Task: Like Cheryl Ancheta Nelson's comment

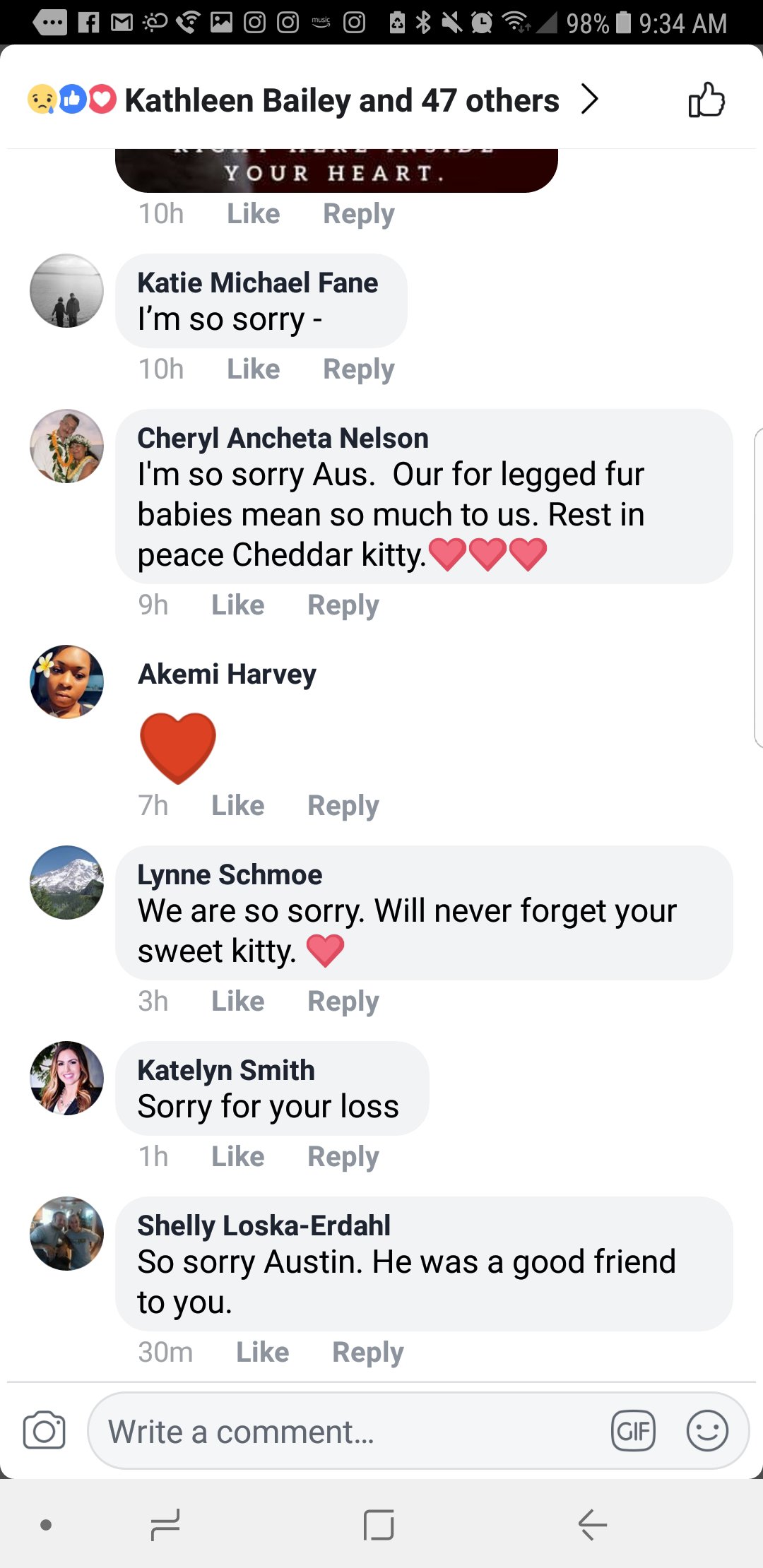Action: [237, 605]
